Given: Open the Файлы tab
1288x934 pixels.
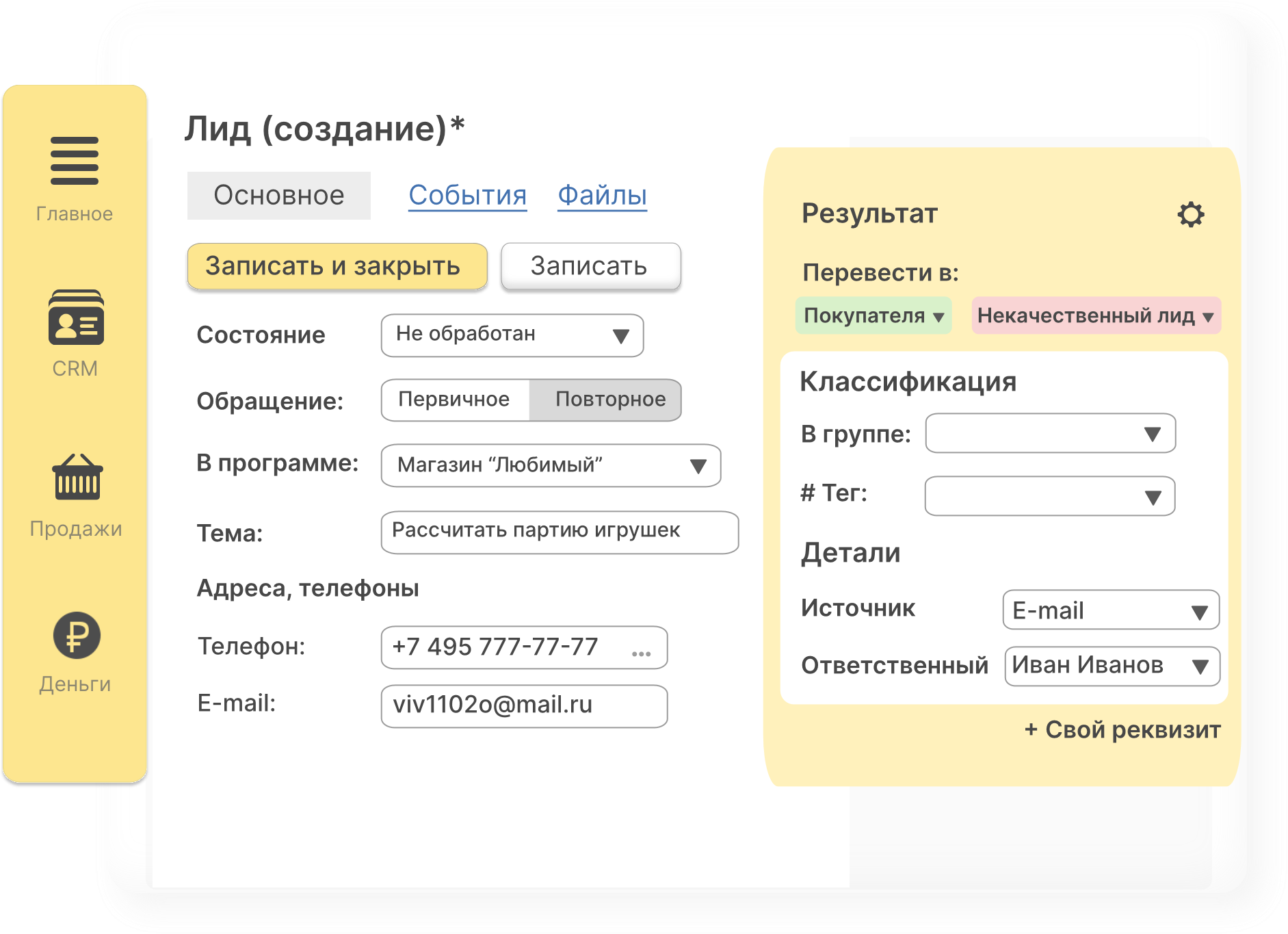Looking at the screenshot, I should click(x=602, y=196).
